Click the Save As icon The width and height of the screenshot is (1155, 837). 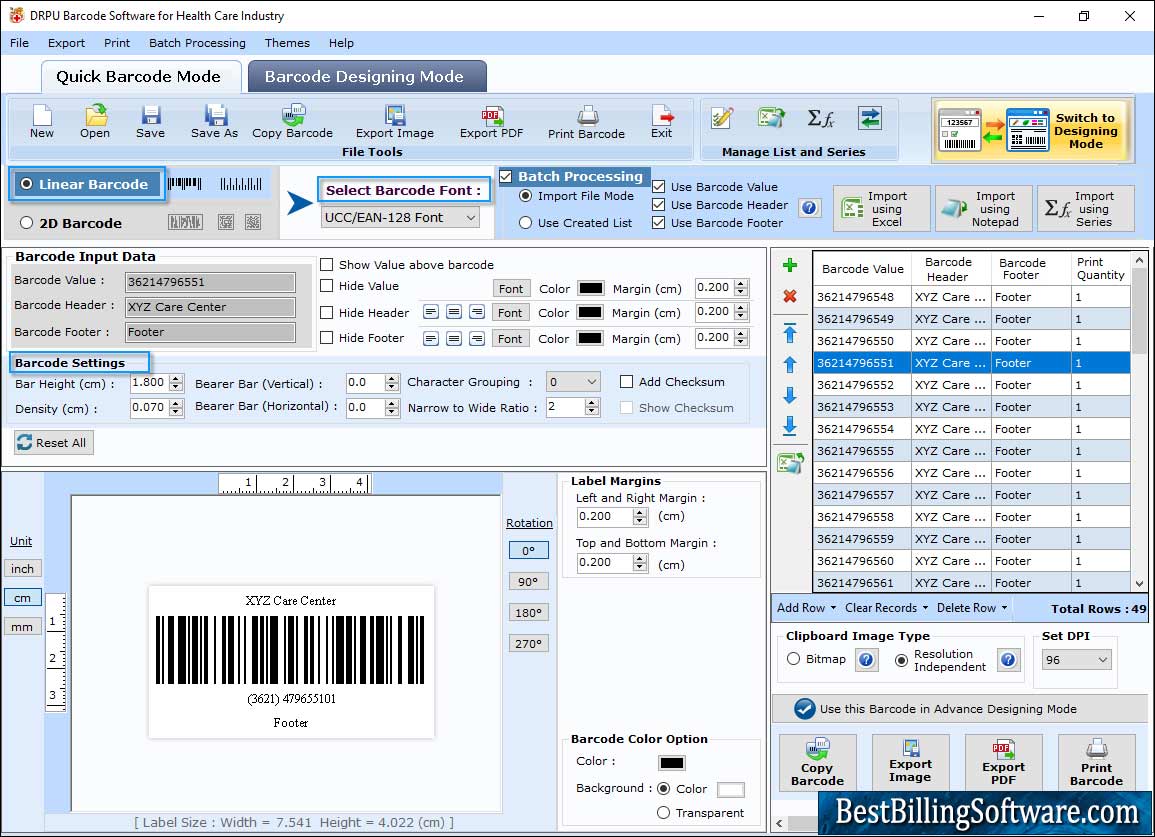tap(214, 122)
